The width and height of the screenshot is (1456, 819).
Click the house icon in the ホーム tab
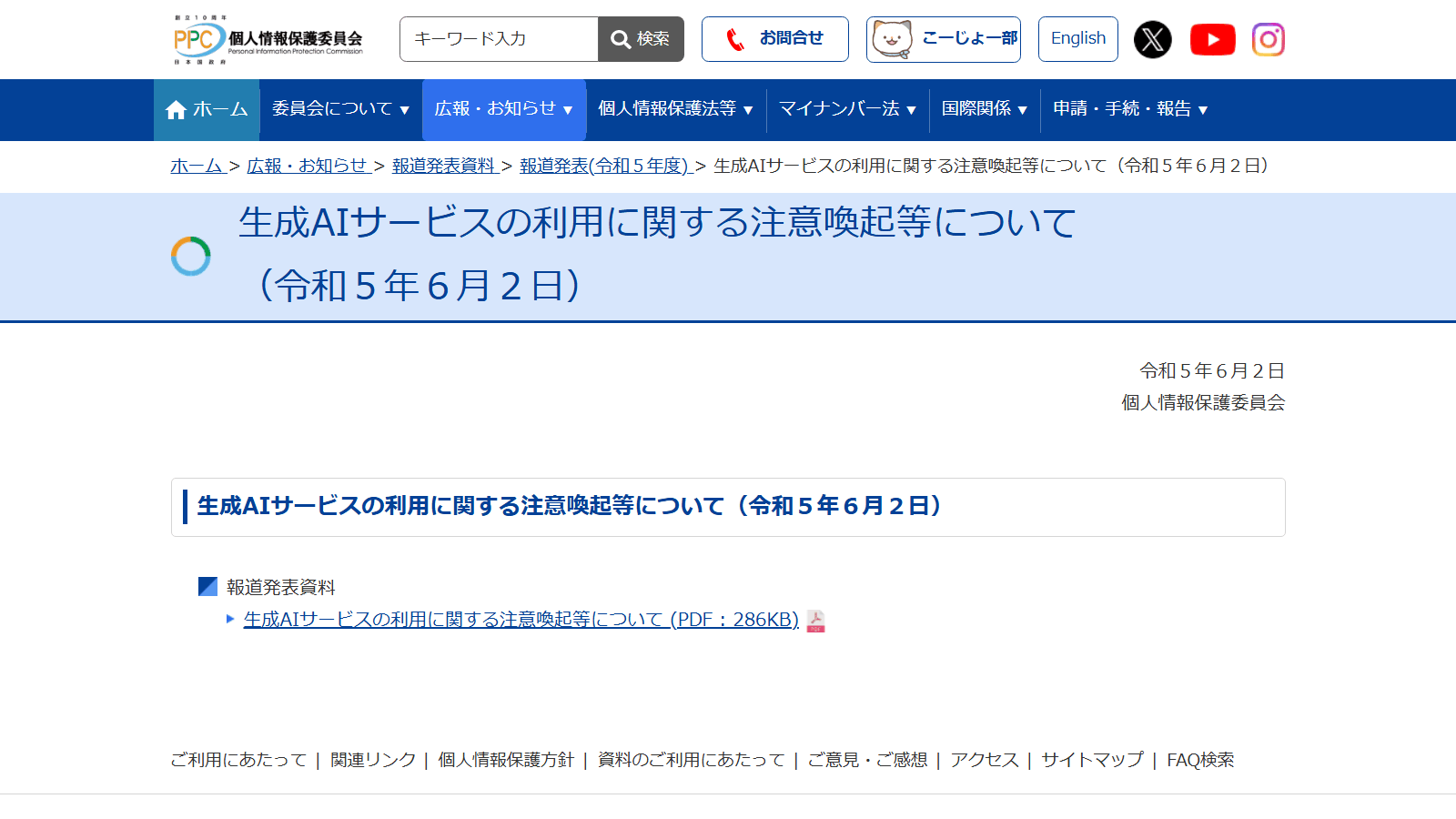tap(176, 110)
